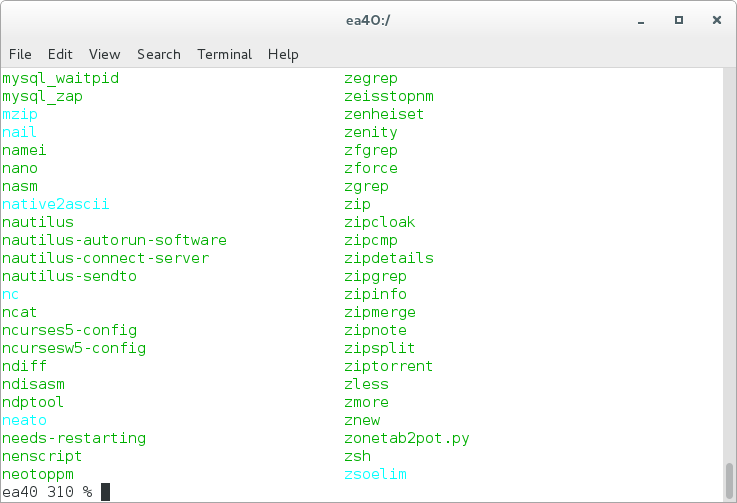This screenshot has height=503, width=737.
Task: Maximize the terminal window
Action: pyautogui.click(x=679, y=20)
